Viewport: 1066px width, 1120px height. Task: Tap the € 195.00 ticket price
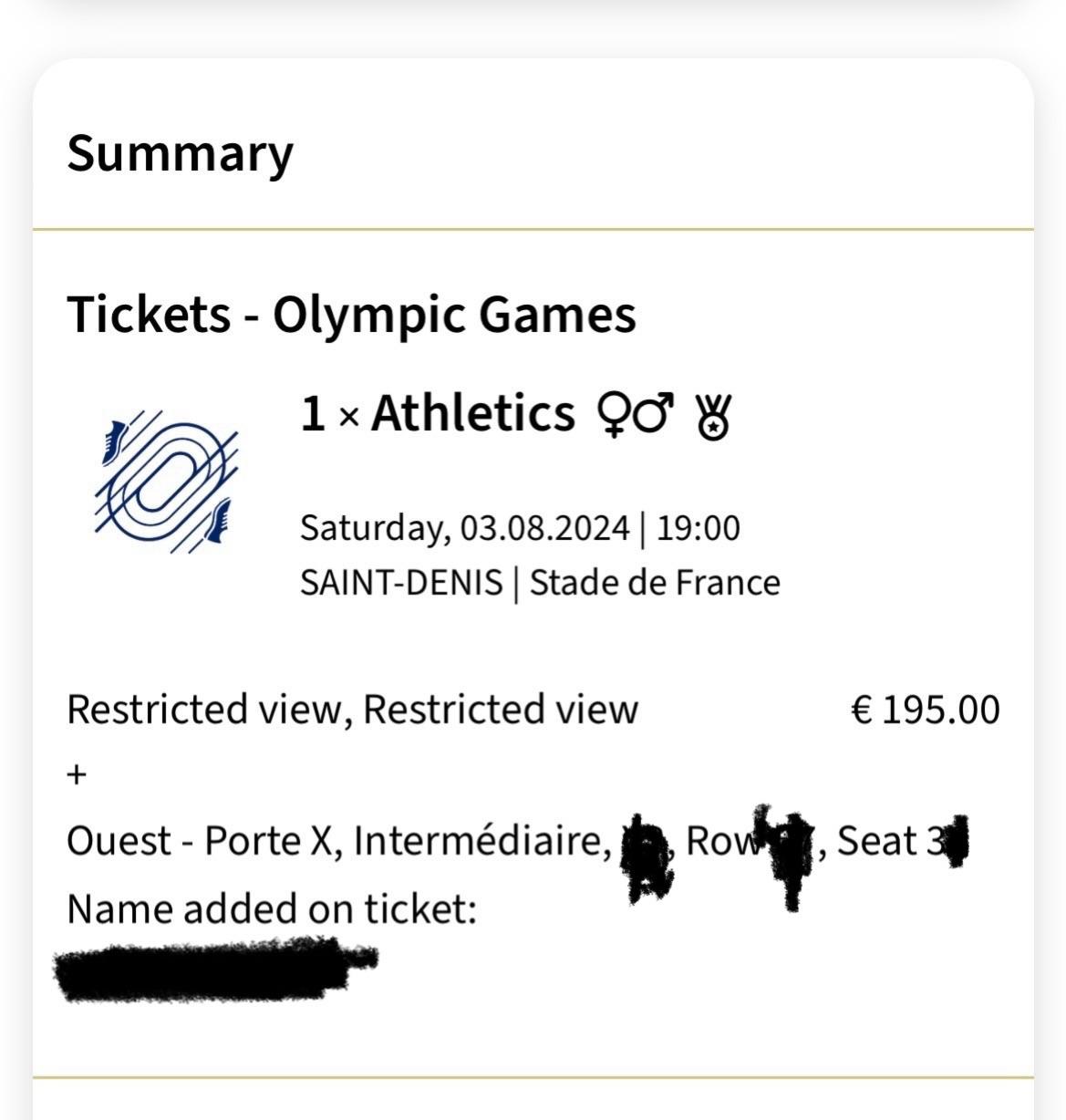[x=925, y=710]
